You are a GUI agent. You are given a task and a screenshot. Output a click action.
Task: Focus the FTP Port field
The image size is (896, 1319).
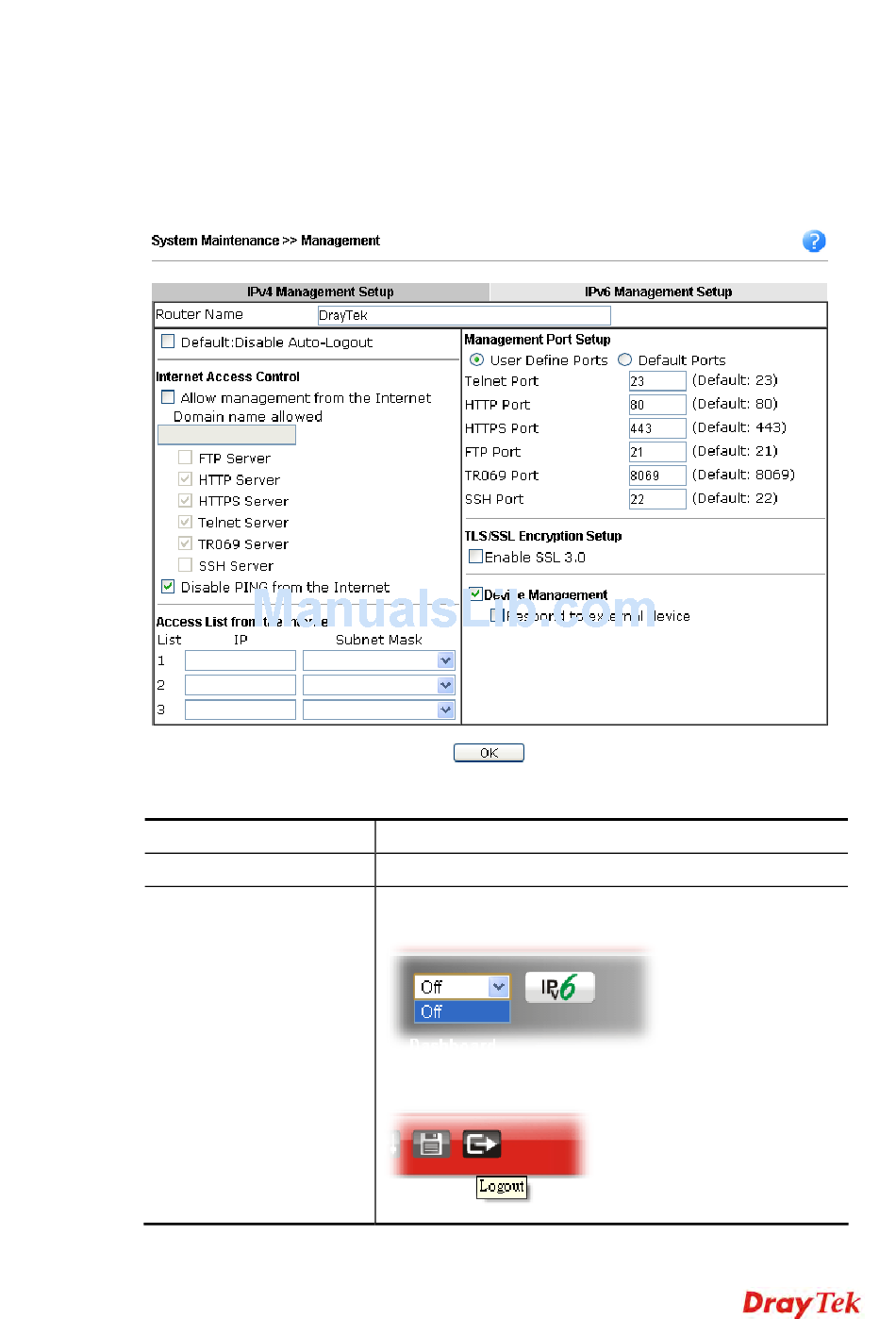657,452
